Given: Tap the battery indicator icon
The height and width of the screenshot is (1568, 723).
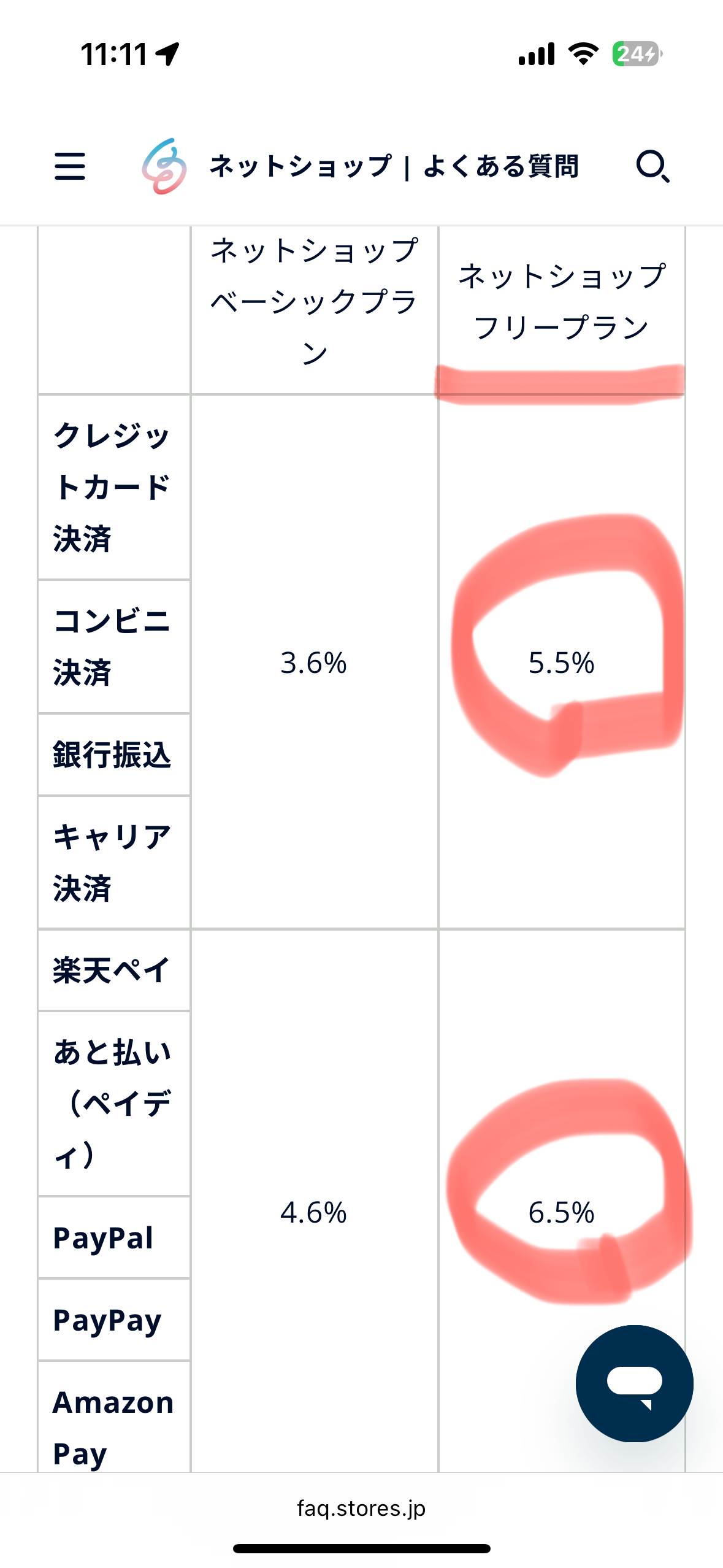Looking at the screenshot, I should pos(637,54).
